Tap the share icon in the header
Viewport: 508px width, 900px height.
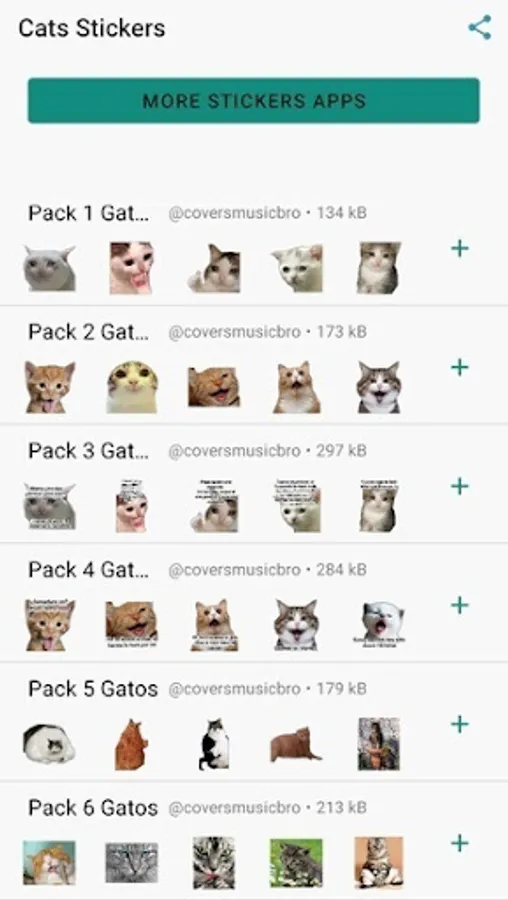480,28
